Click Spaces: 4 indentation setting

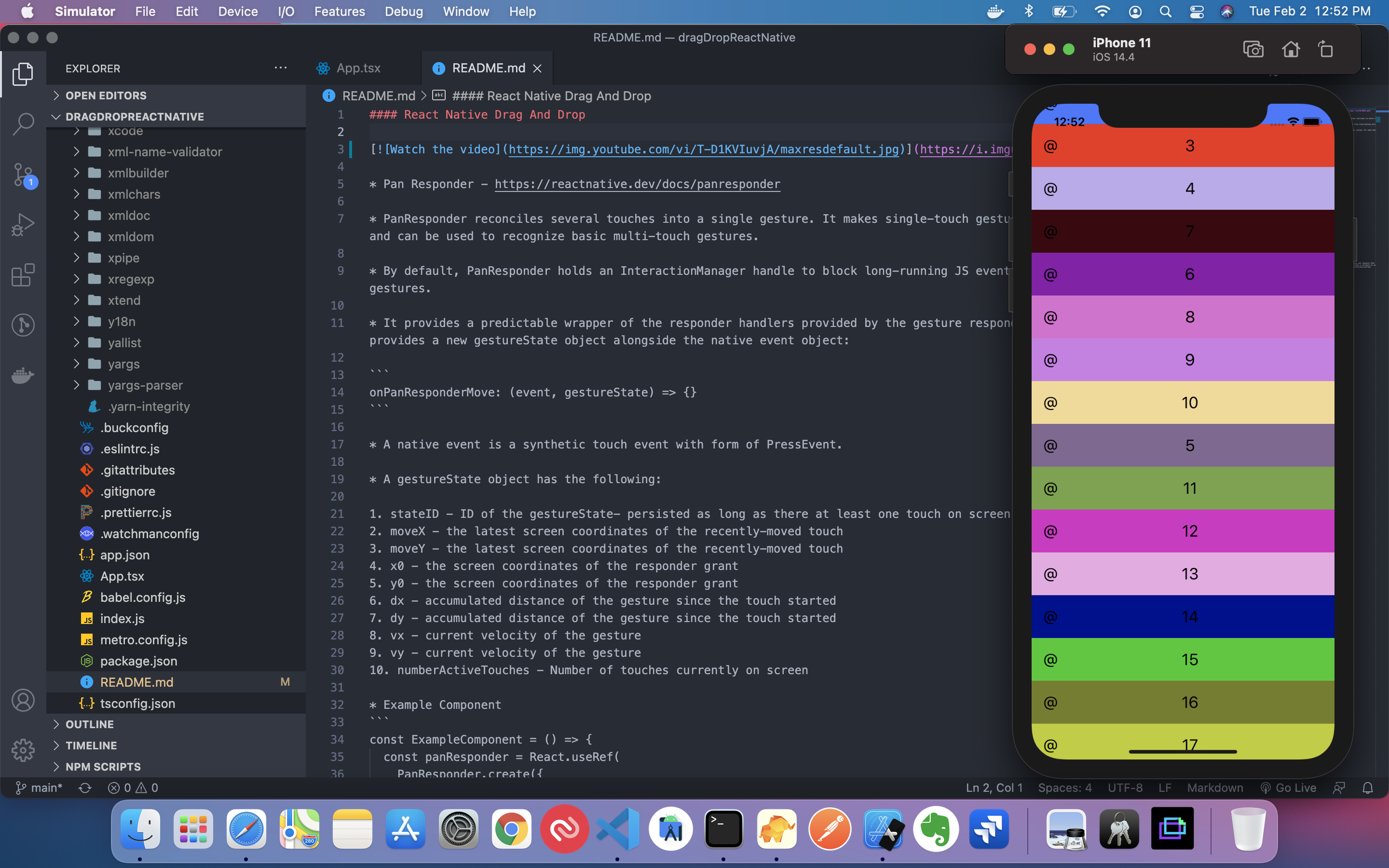pyautogui.click(x=1064, y=787)
